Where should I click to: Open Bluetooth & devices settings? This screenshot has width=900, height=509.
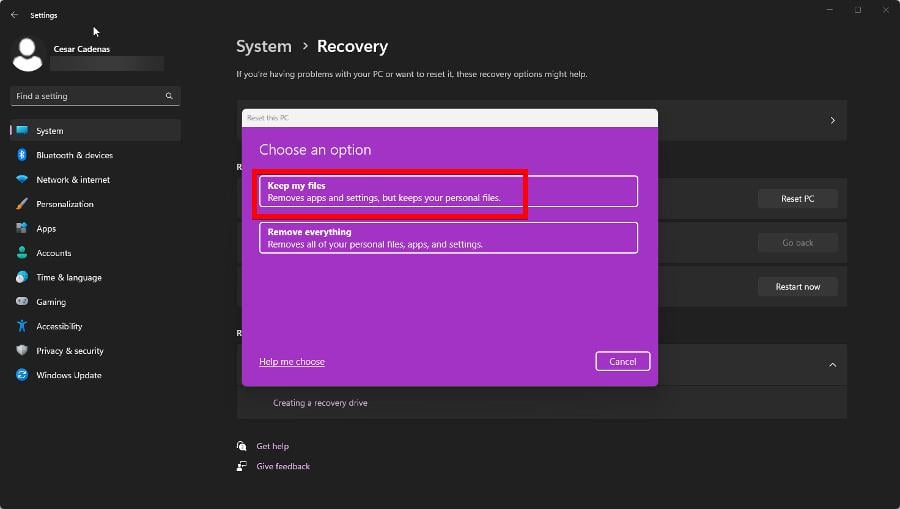pyautogui.click(x=95, y=155)
